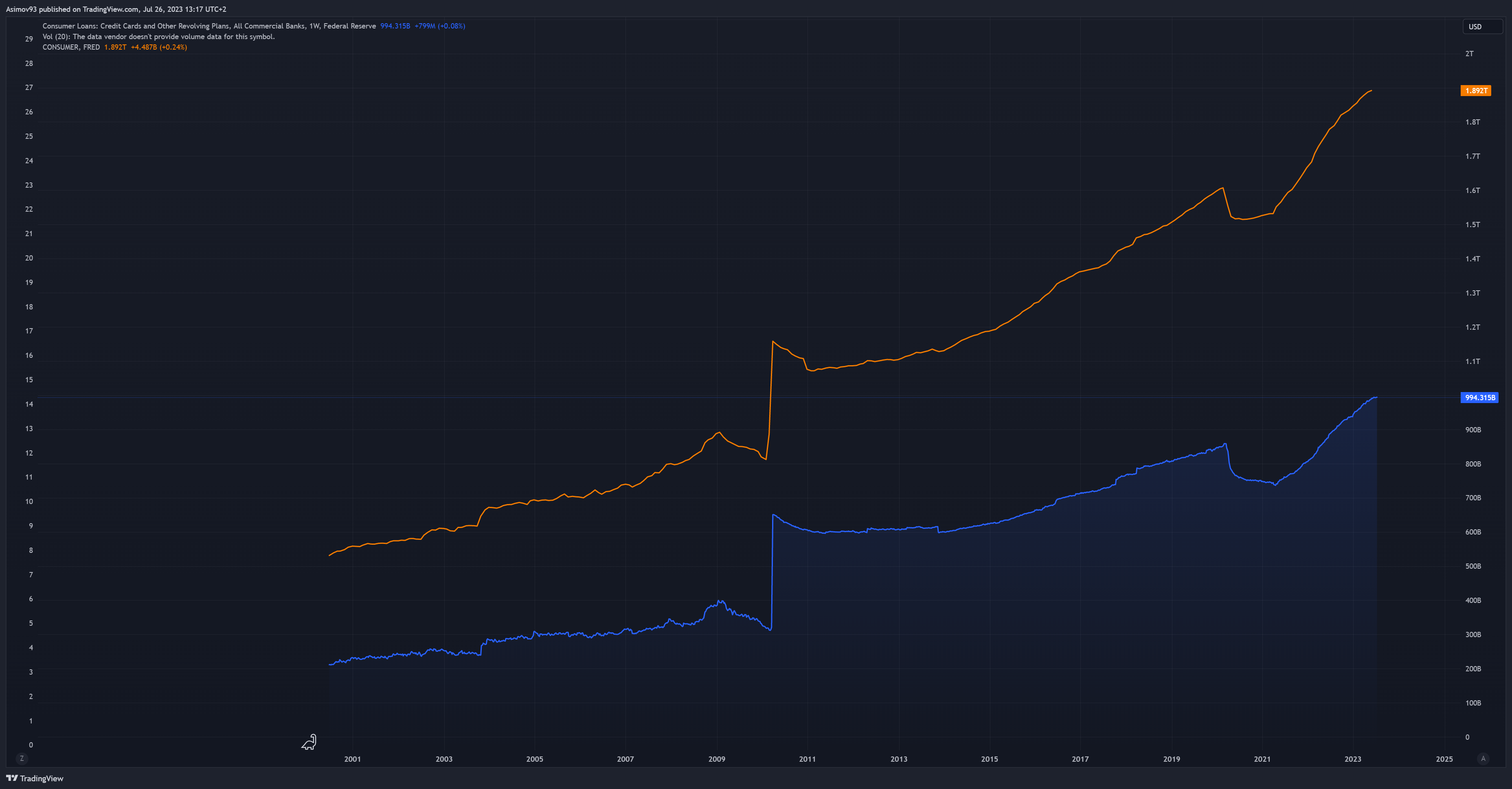Click the 2T level on right price scale

point(1469,53)
